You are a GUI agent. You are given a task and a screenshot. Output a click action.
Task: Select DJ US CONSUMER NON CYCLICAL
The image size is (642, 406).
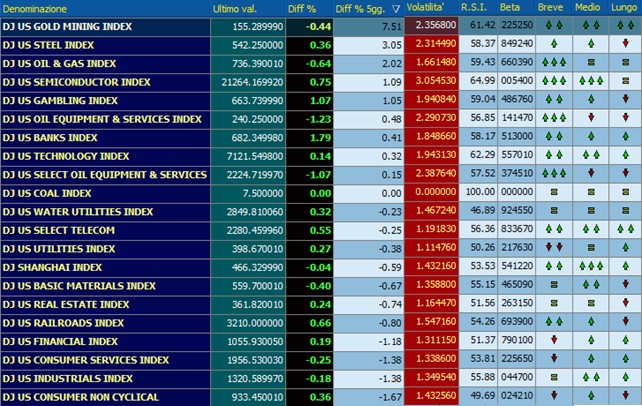pyautogui.click(x=81, y=397)
